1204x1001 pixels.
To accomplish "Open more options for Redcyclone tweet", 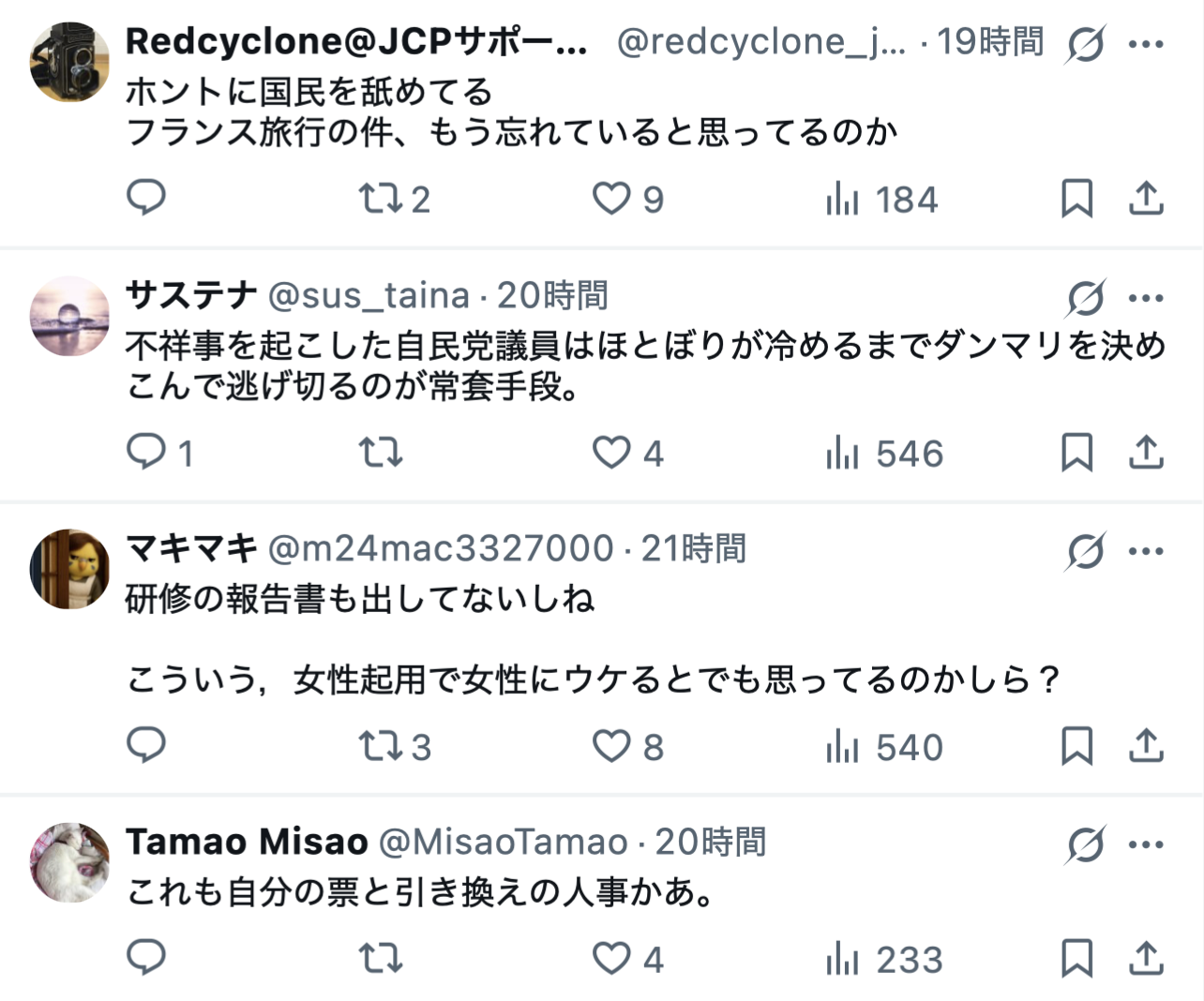I will (x=1146, y=44).
